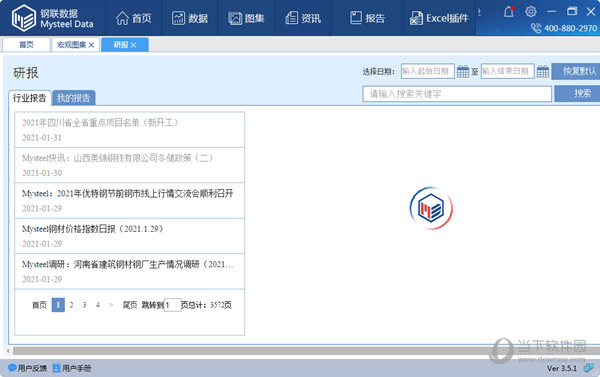
Task: Close the 研报 tab
Action: 133,45
